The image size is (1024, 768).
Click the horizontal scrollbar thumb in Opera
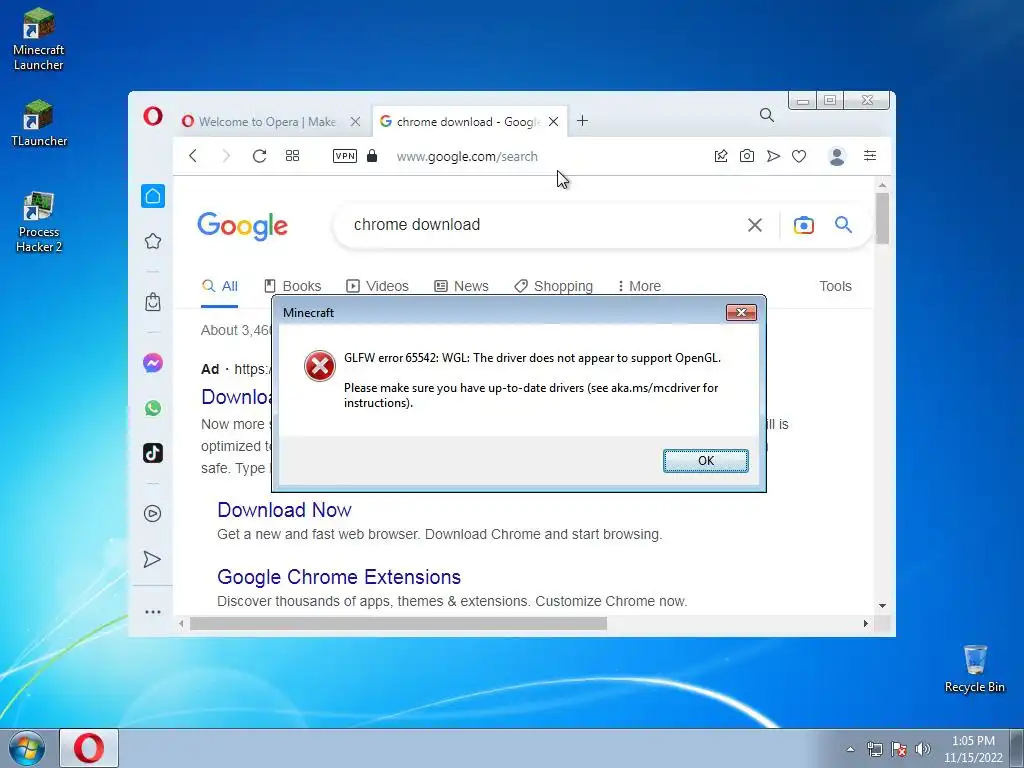[398, 624]
